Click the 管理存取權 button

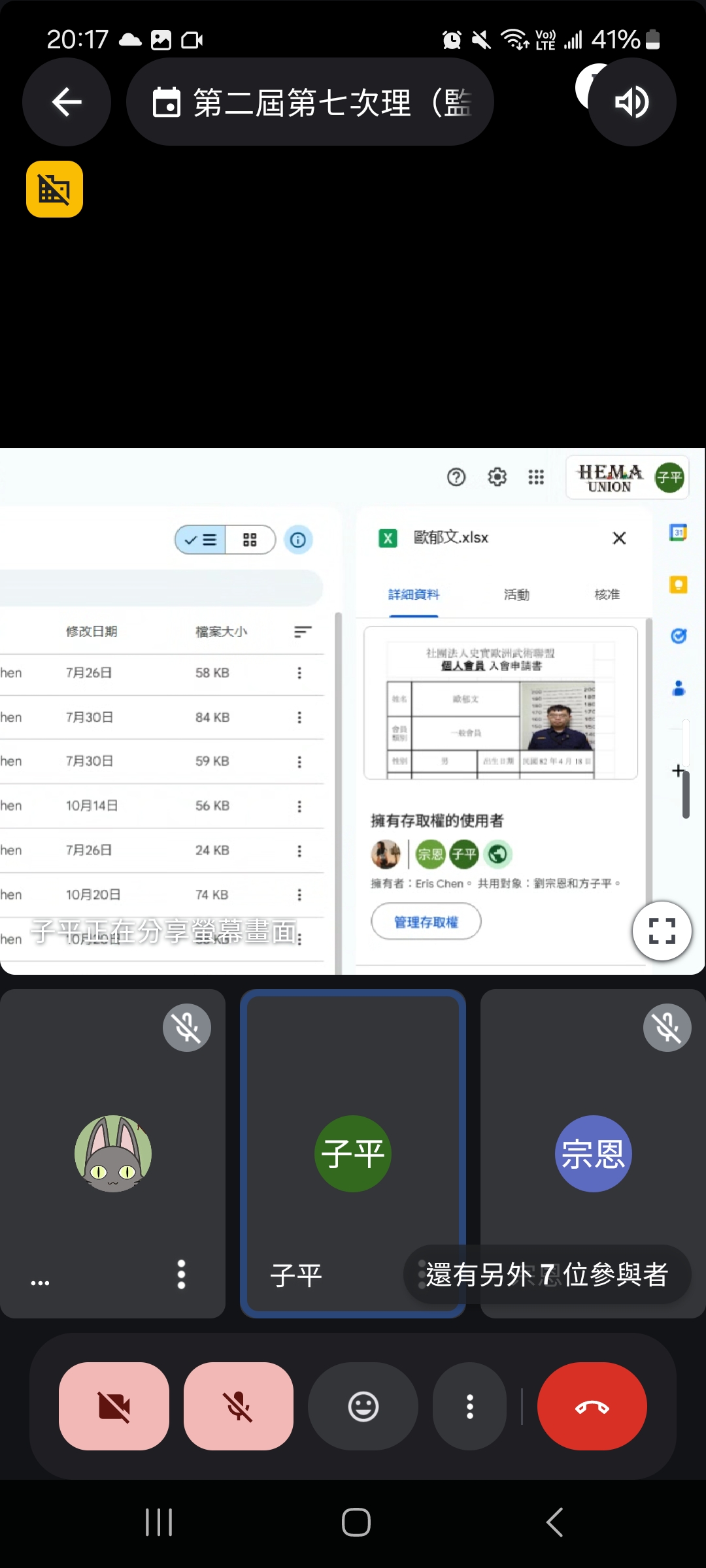tap(426, 921)
